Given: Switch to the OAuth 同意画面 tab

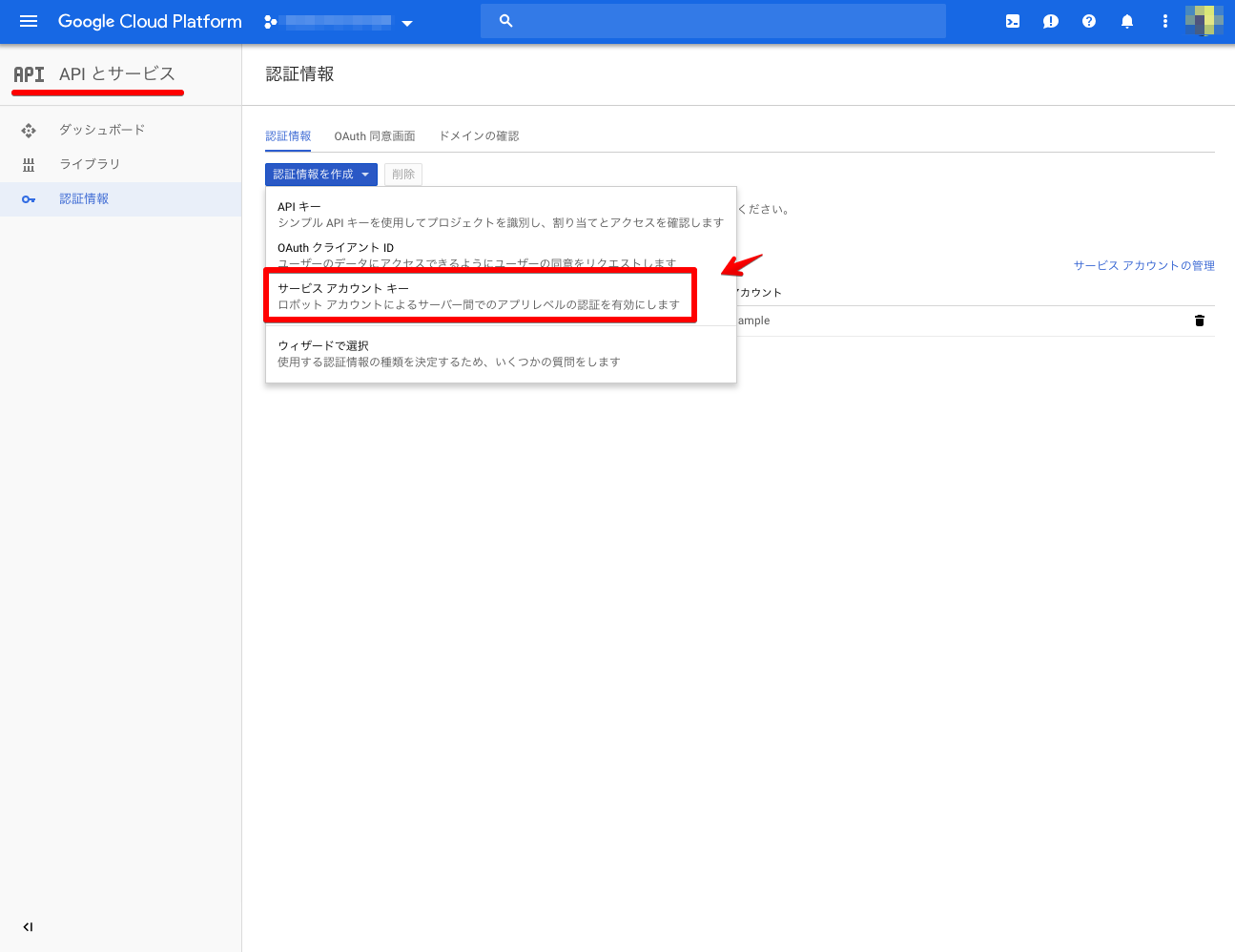Looking at the screenshot, I should pyautogui.click(x=375, y=136).
